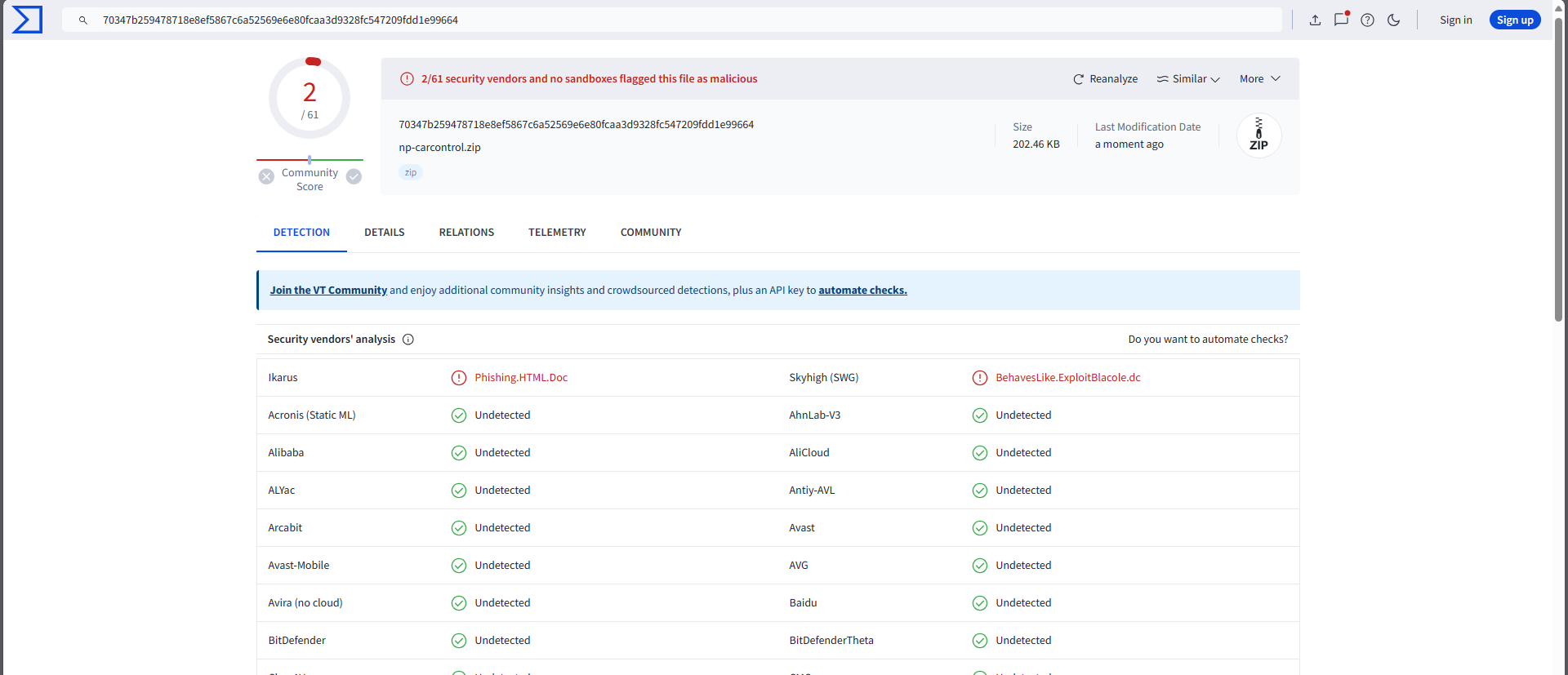This screenshot has height=675, width=1568.
Task: Click the 2/61 detection score gauge
Action: coord(310,98)
